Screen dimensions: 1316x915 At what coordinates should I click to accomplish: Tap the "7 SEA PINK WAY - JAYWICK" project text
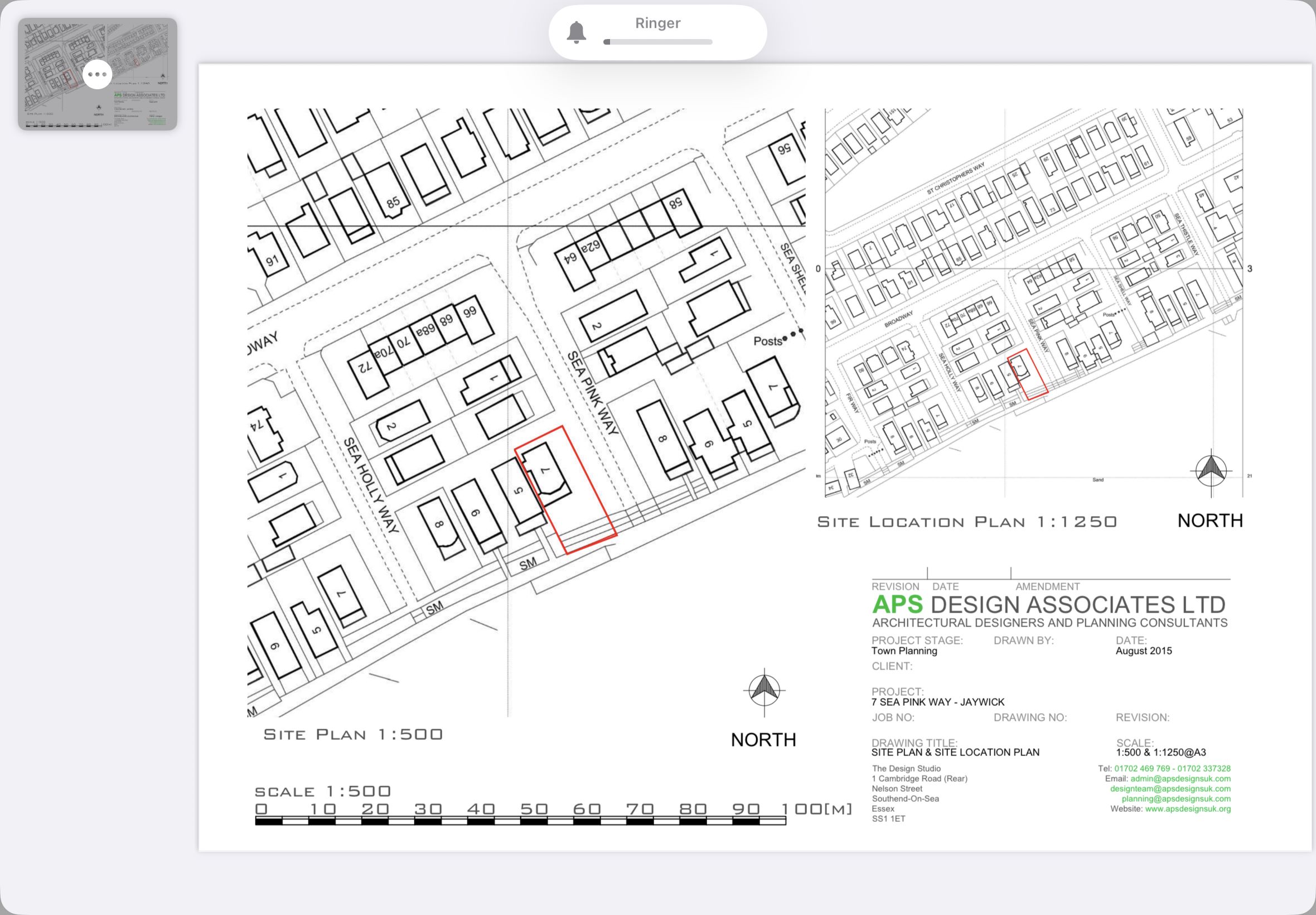tap(938, 702)
